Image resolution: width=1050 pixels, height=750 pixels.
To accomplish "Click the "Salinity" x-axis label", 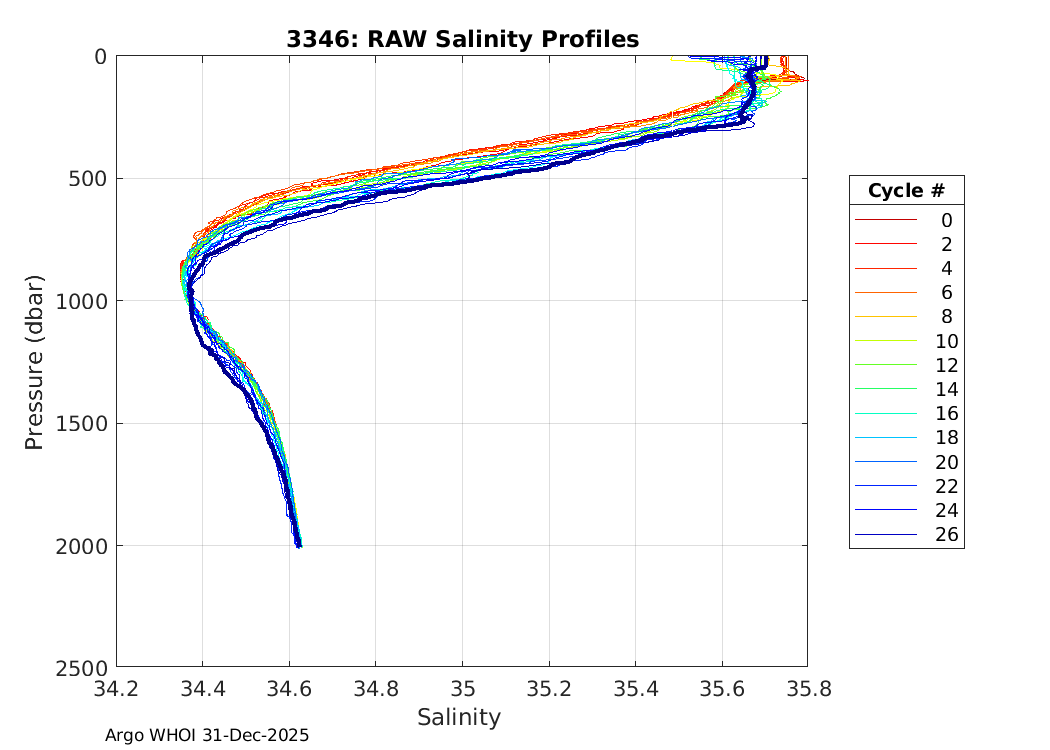I will 459,717.
